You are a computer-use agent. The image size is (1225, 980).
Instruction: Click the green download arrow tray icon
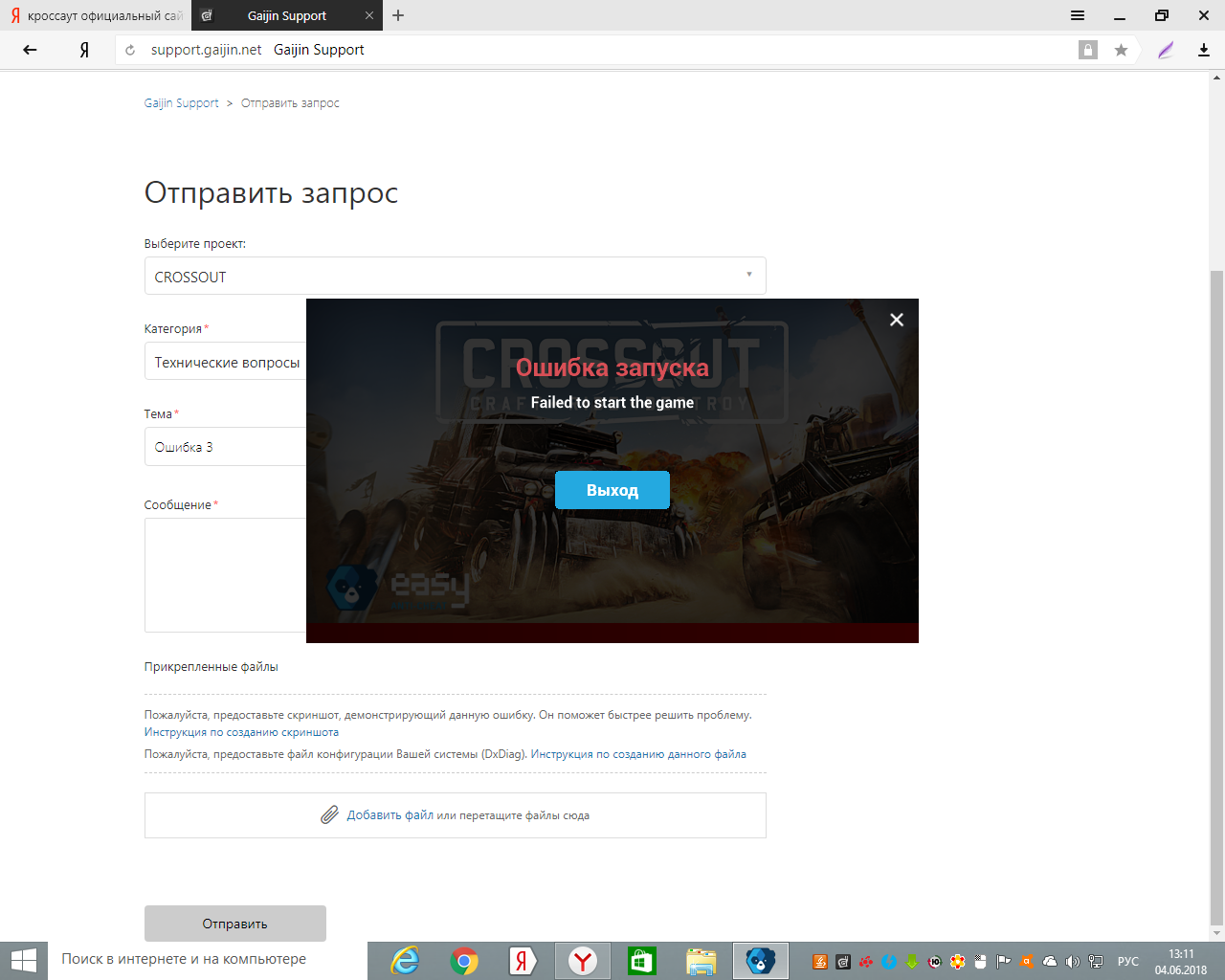tap(912, 962)
